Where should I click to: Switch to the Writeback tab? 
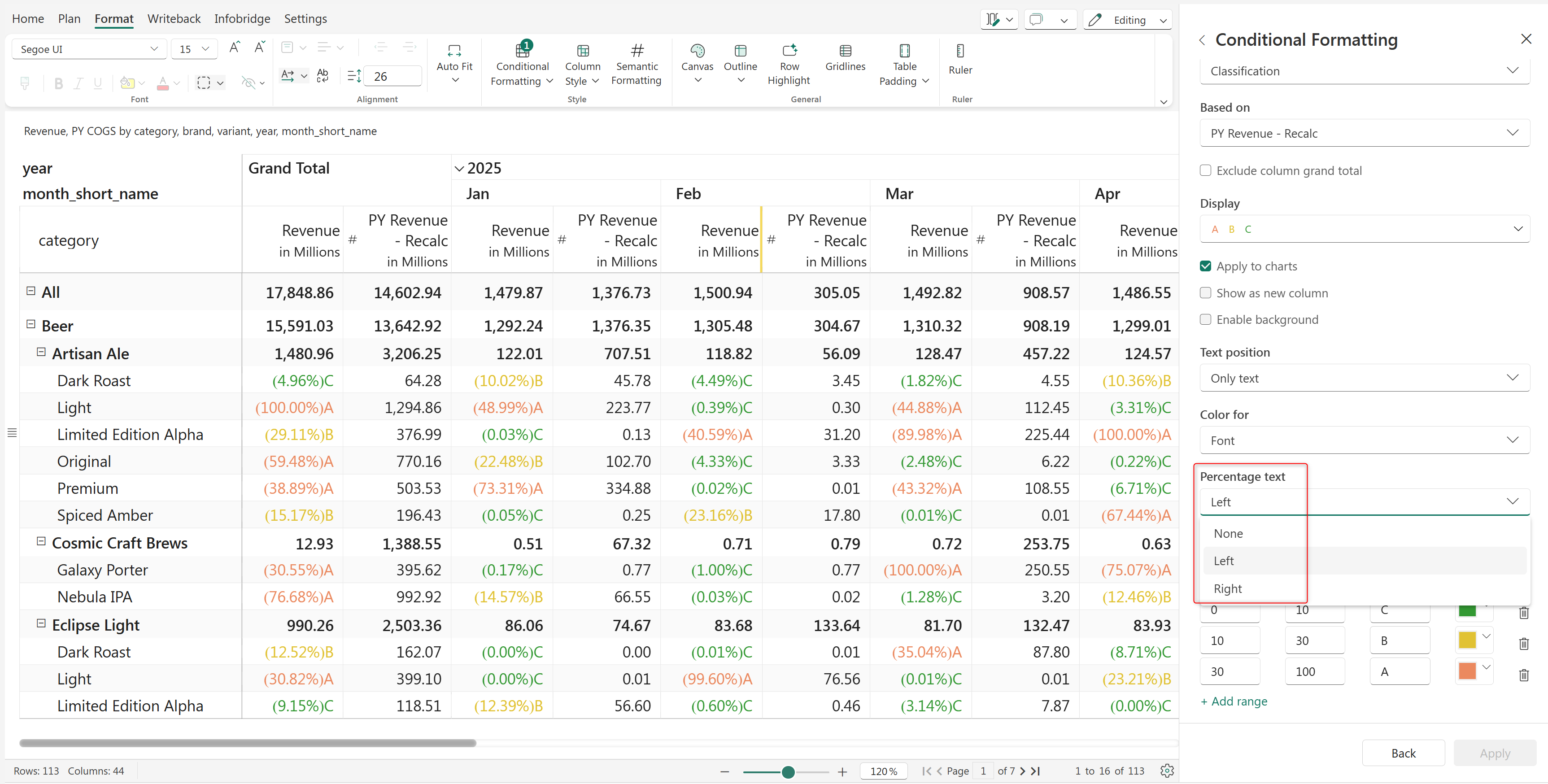point(174,19)
